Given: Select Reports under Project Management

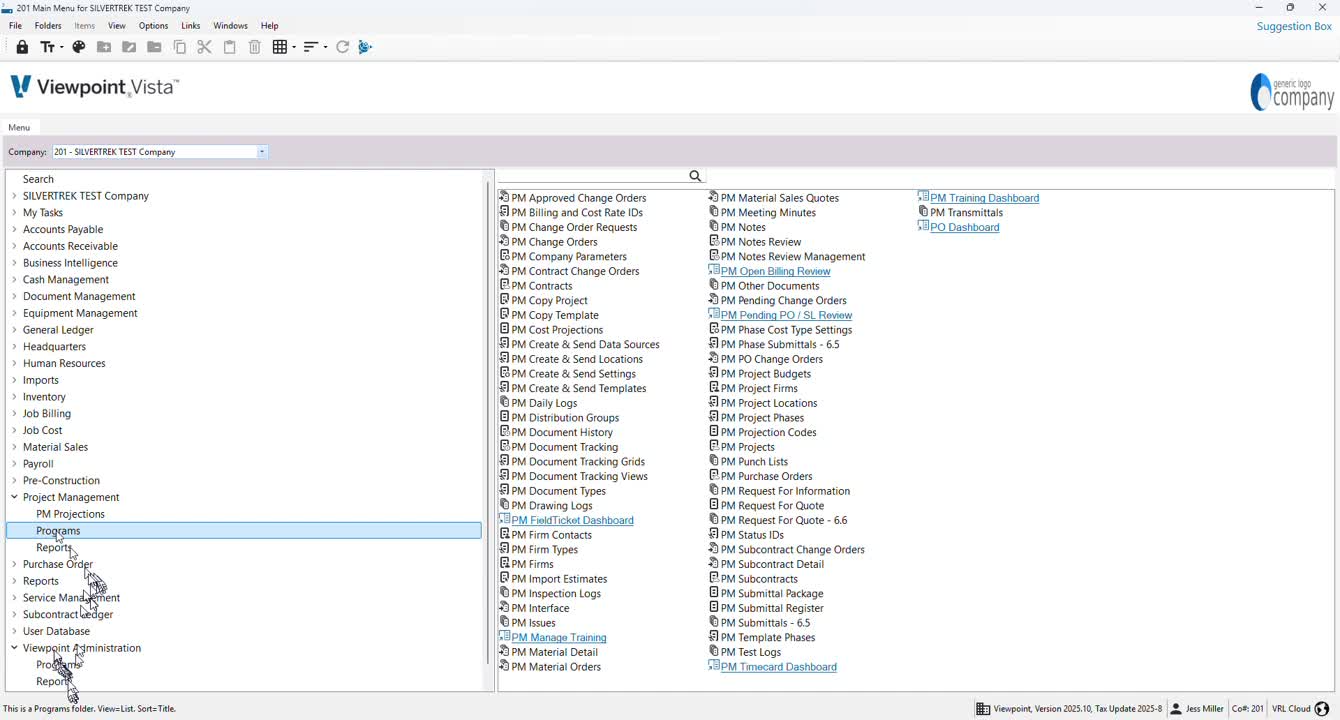Looking at the screenshot, I should point(53,547).
